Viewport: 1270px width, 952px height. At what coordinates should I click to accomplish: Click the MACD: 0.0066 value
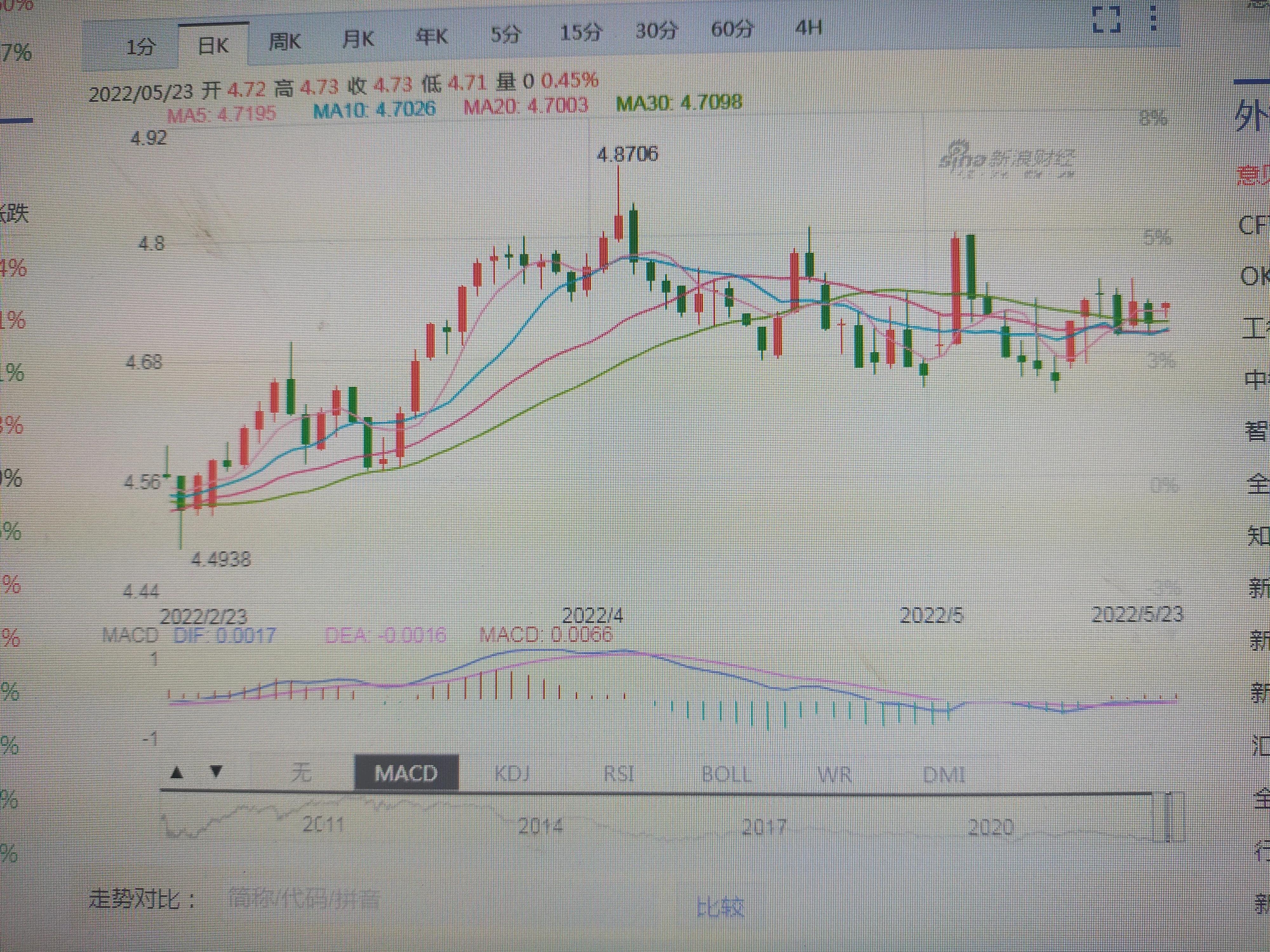coord(546,634)
